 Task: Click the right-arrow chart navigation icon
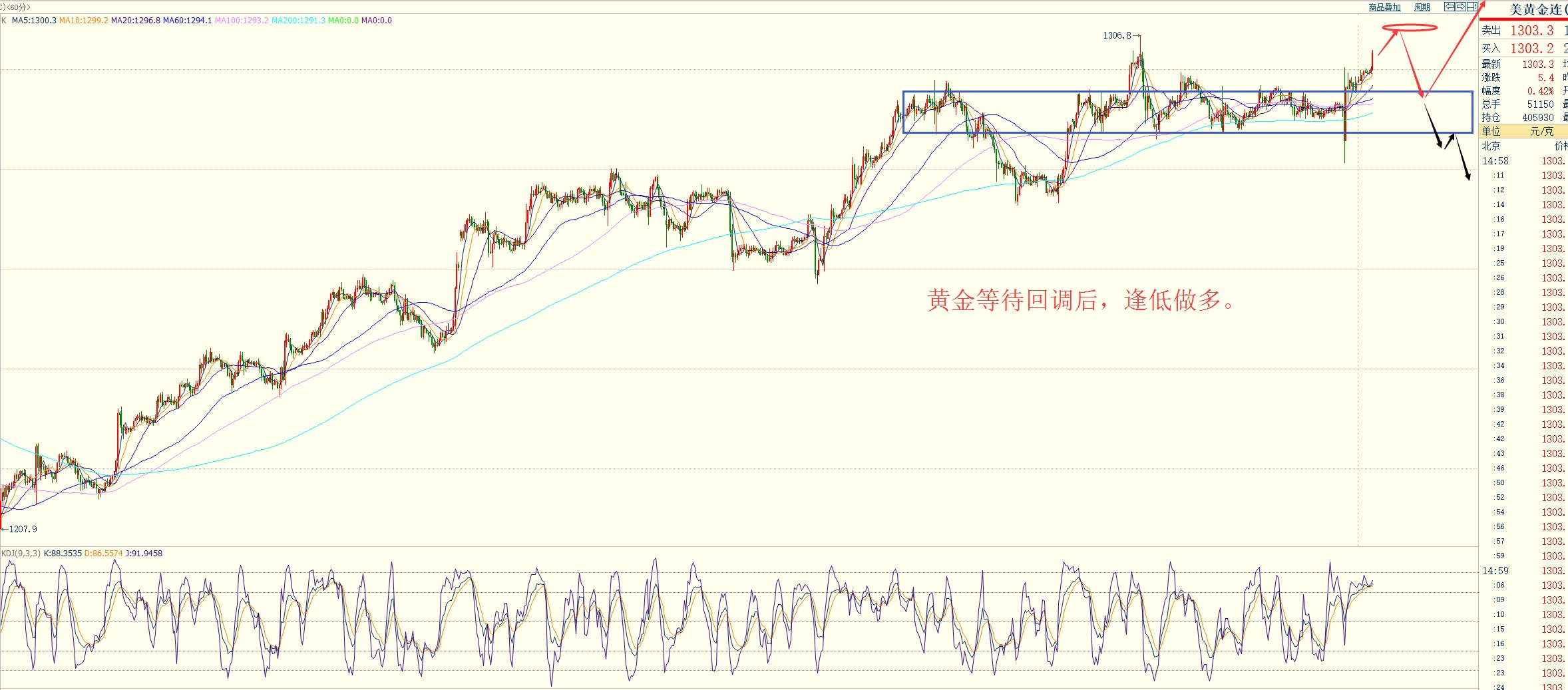(1460, 7)
